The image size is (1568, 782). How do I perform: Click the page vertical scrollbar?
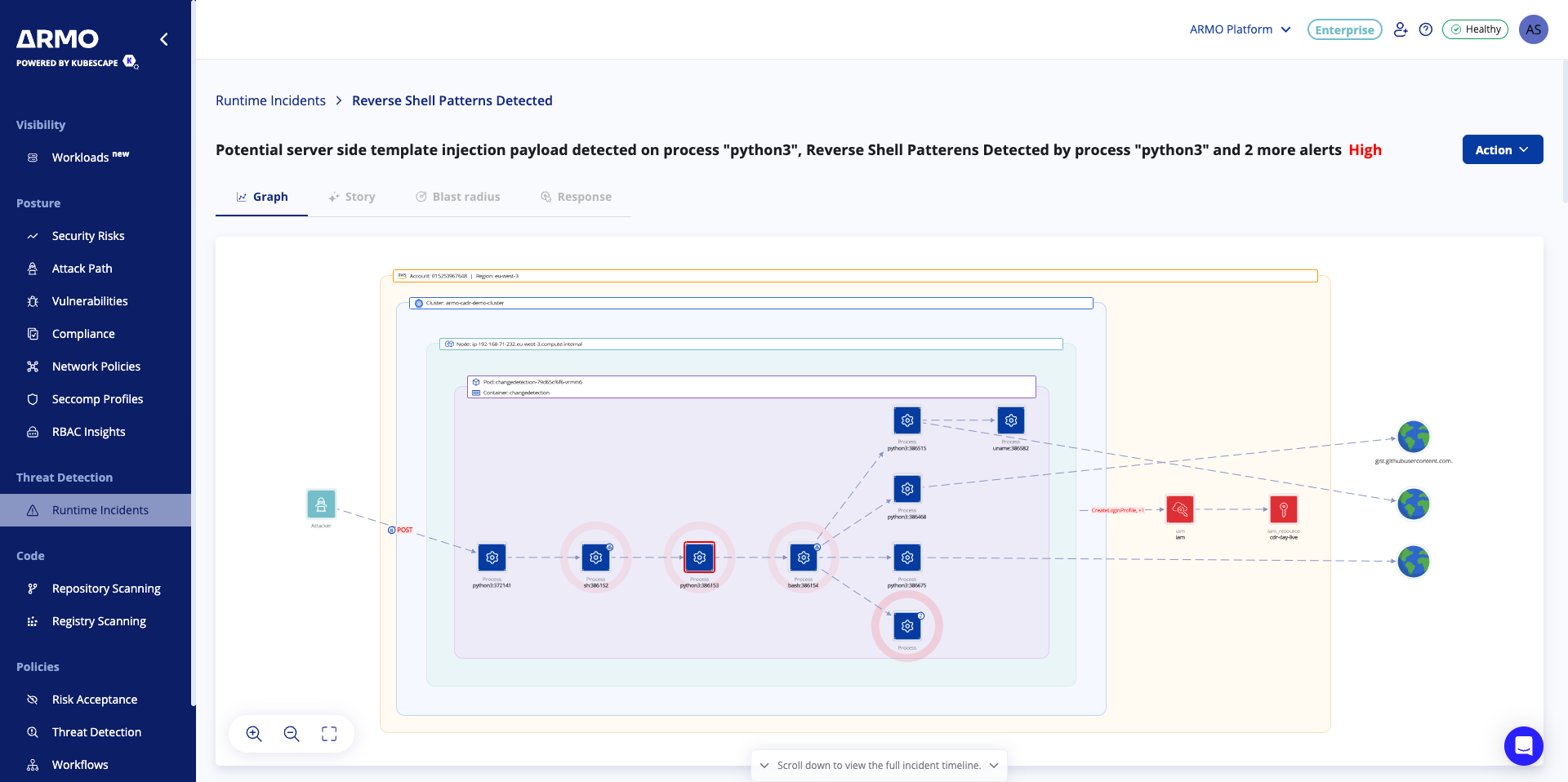coord(1565,131)
